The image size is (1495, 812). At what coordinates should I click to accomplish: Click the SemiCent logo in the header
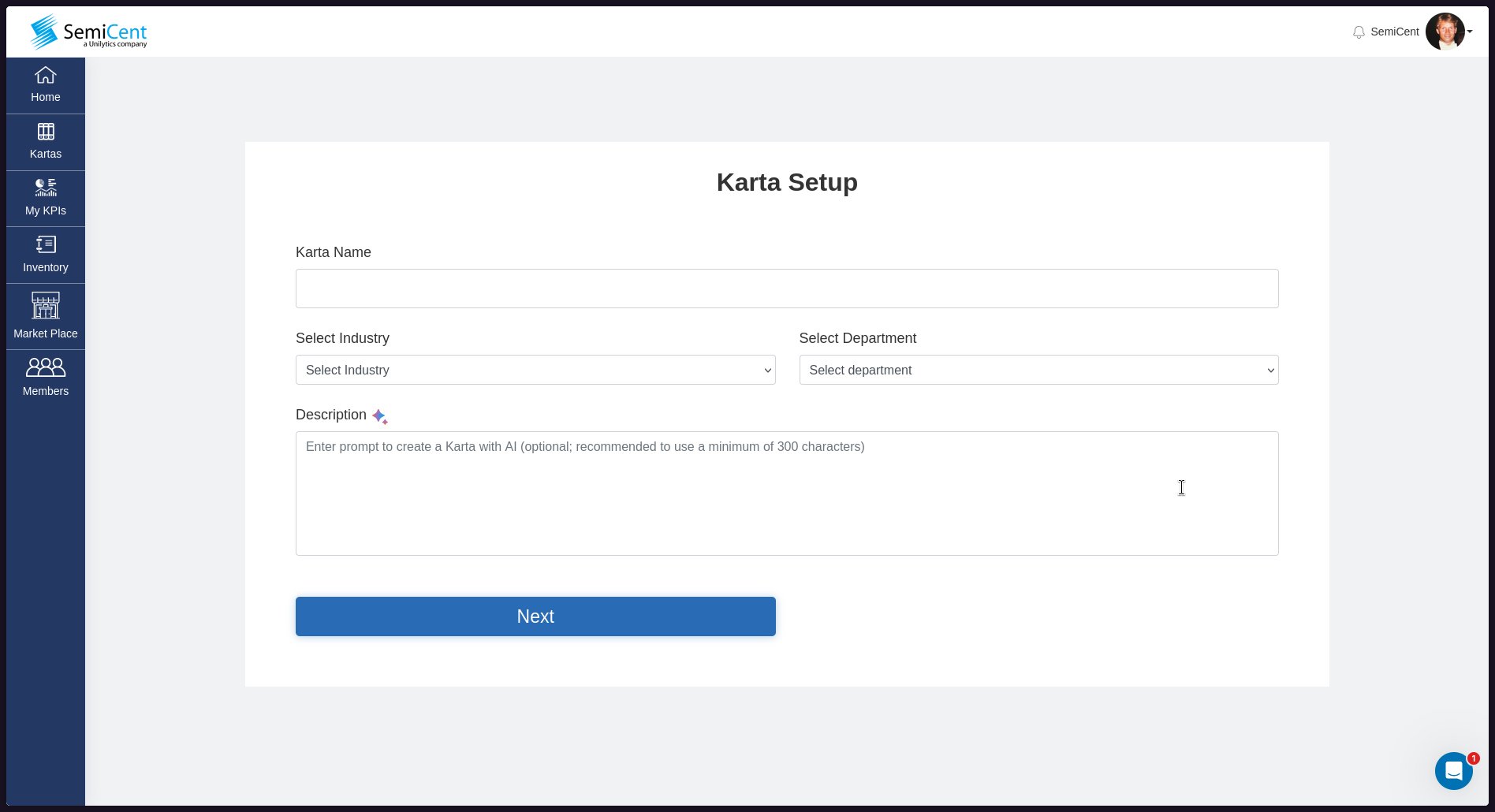click(88, 32)
